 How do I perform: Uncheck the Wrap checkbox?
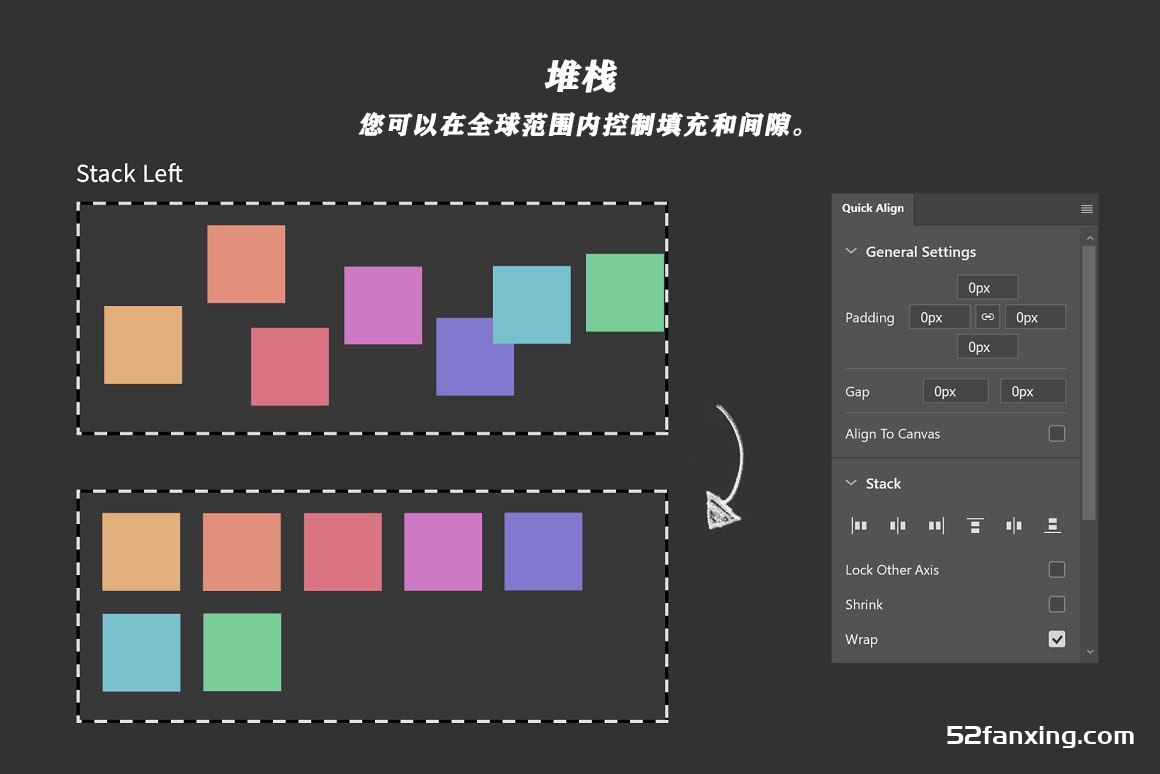[1057, 639]
